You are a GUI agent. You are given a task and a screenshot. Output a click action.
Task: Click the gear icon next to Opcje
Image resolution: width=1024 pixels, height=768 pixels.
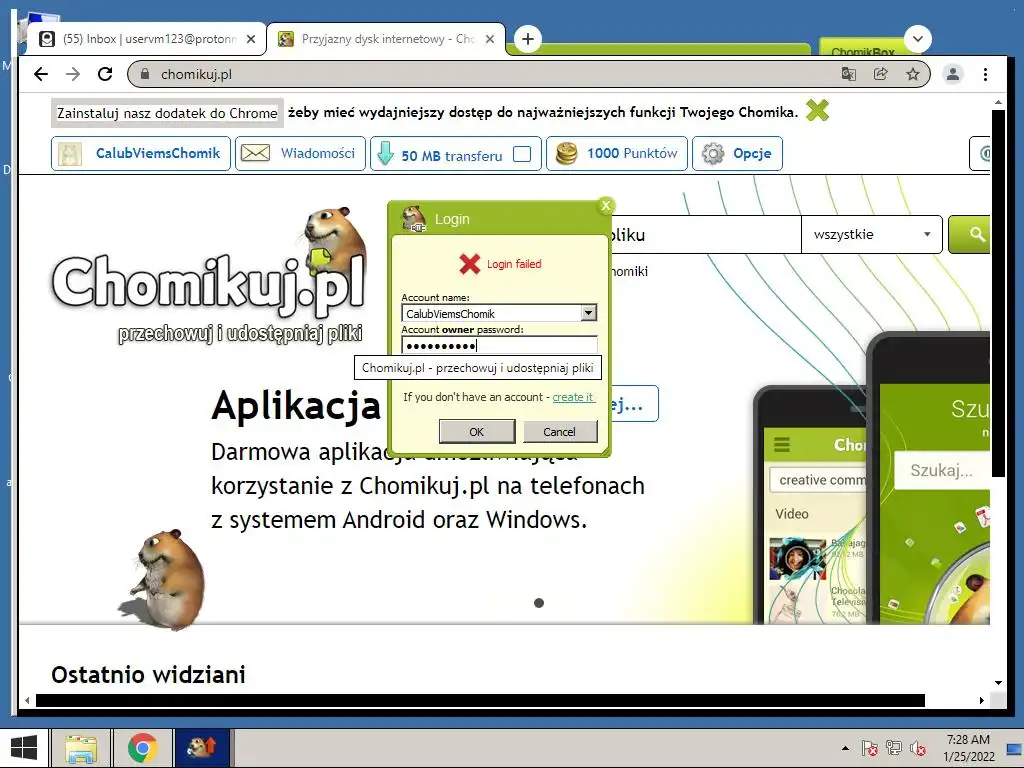click(x=712, y=153)
